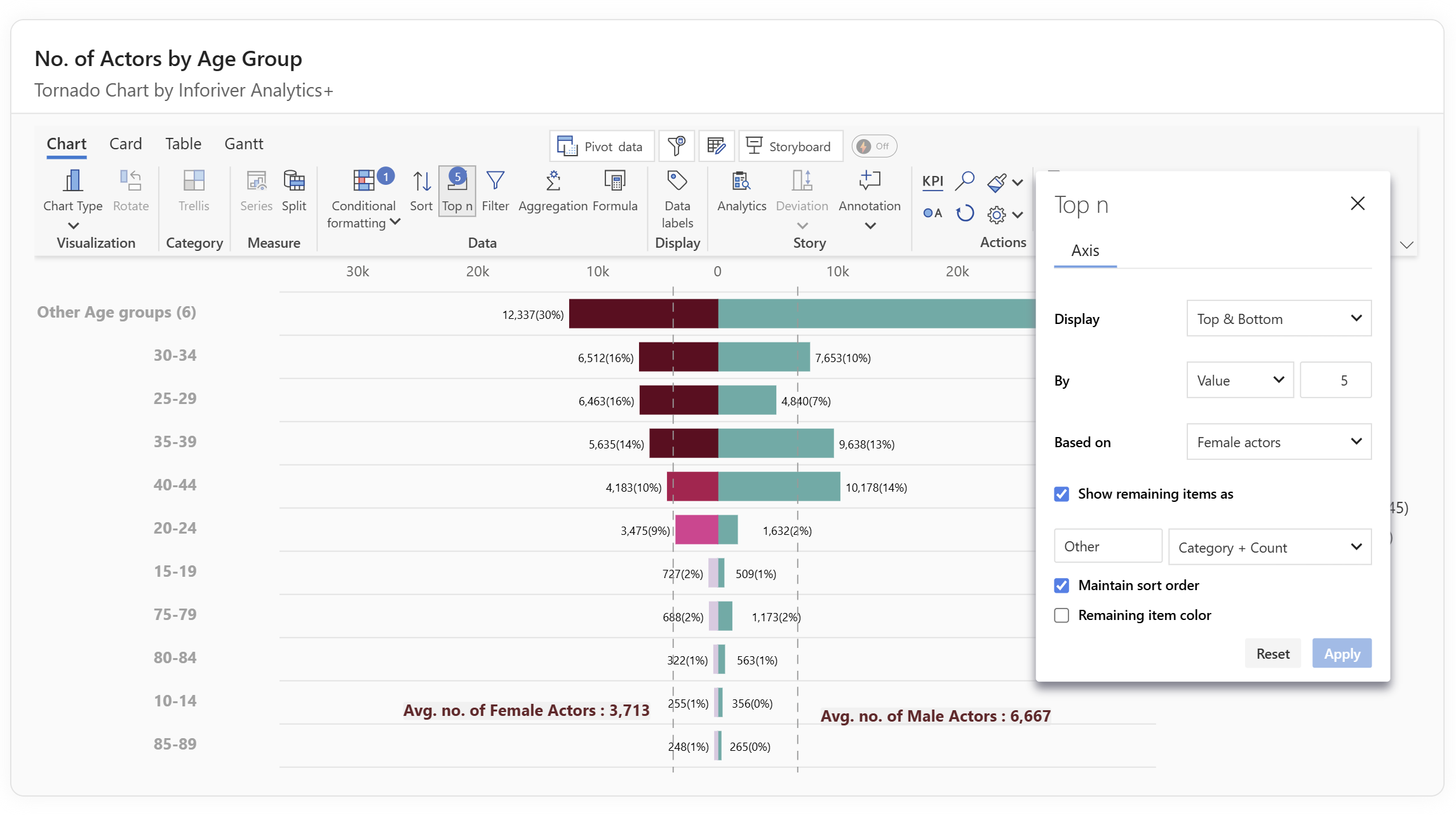Screen dimensions: 1456x815
Task: Enable Remaining item color checkbox
Action: coord(1062,615)
